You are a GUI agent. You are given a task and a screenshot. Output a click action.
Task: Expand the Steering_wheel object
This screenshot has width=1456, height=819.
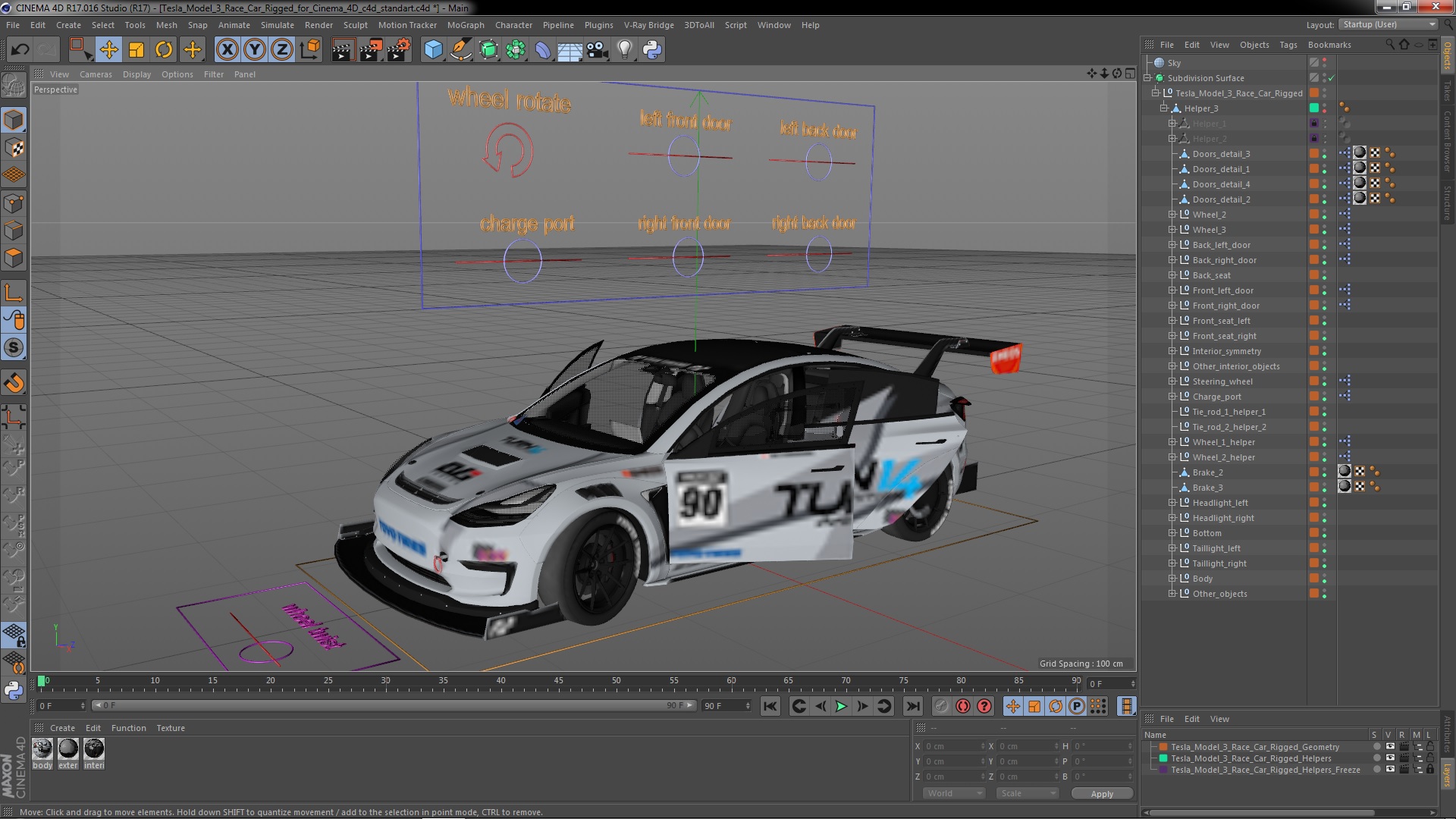pyautogui.click(x=1172, y=381)
